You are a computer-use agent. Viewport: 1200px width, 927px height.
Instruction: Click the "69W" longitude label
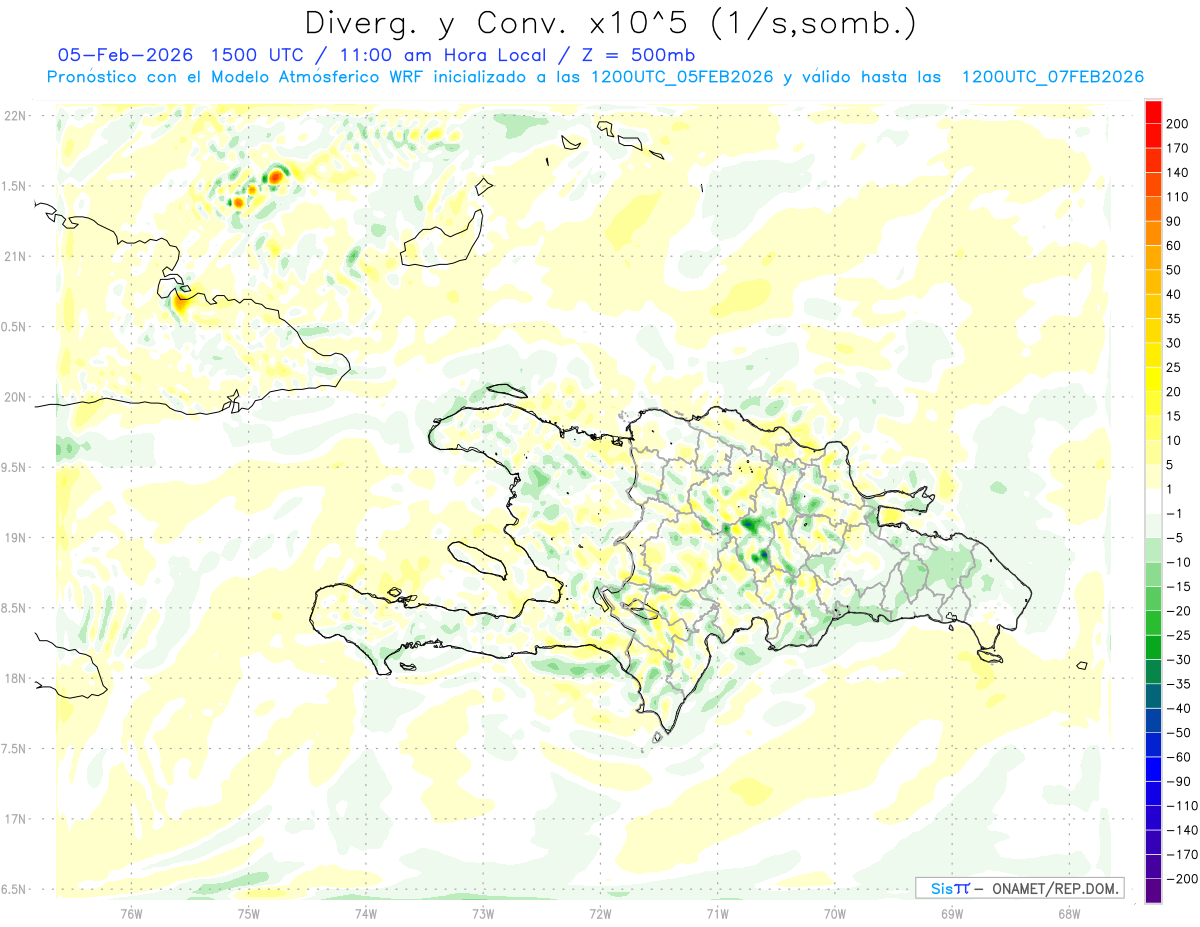coord(952,912)
